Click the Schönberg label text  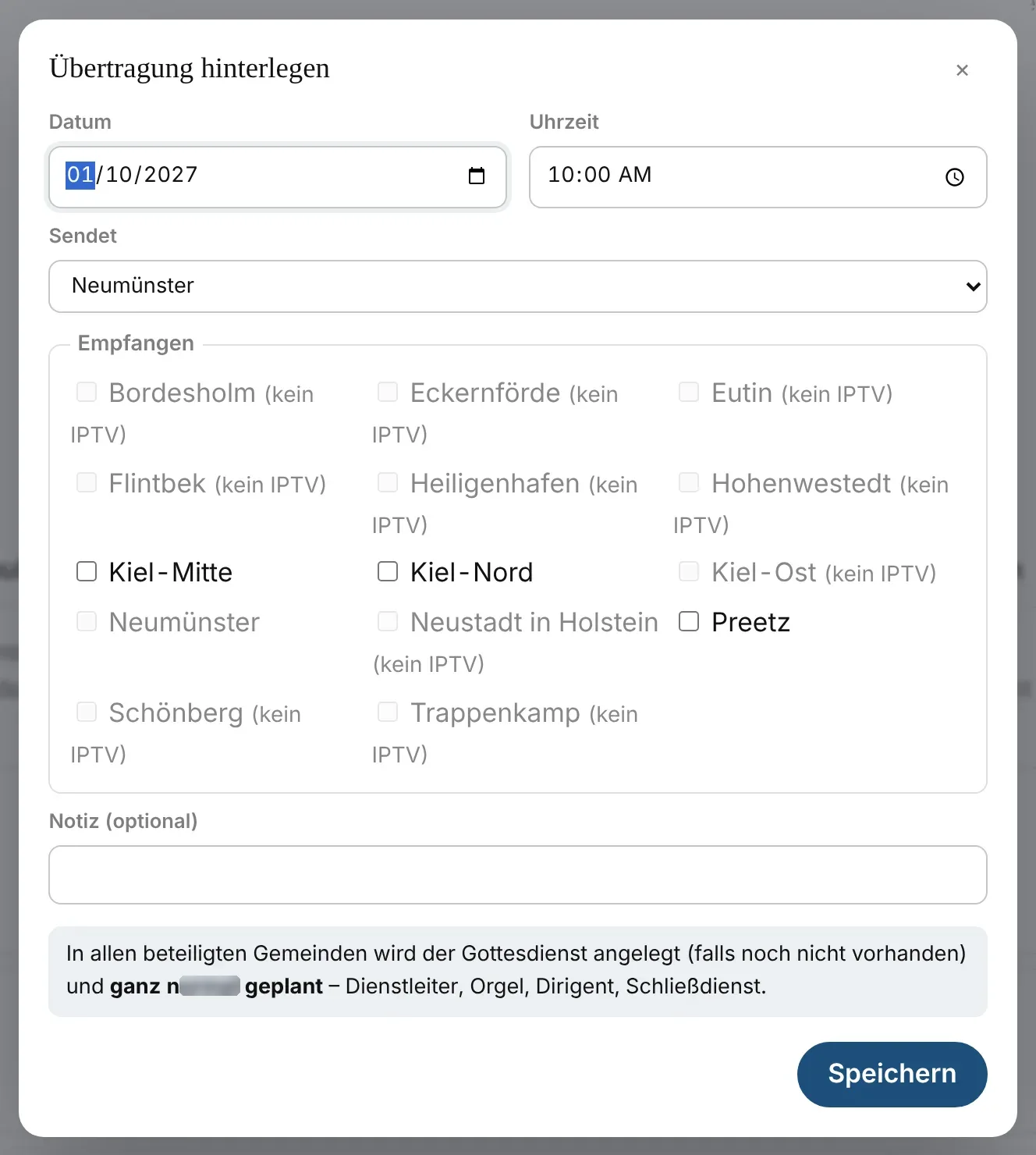coord(176,713)
